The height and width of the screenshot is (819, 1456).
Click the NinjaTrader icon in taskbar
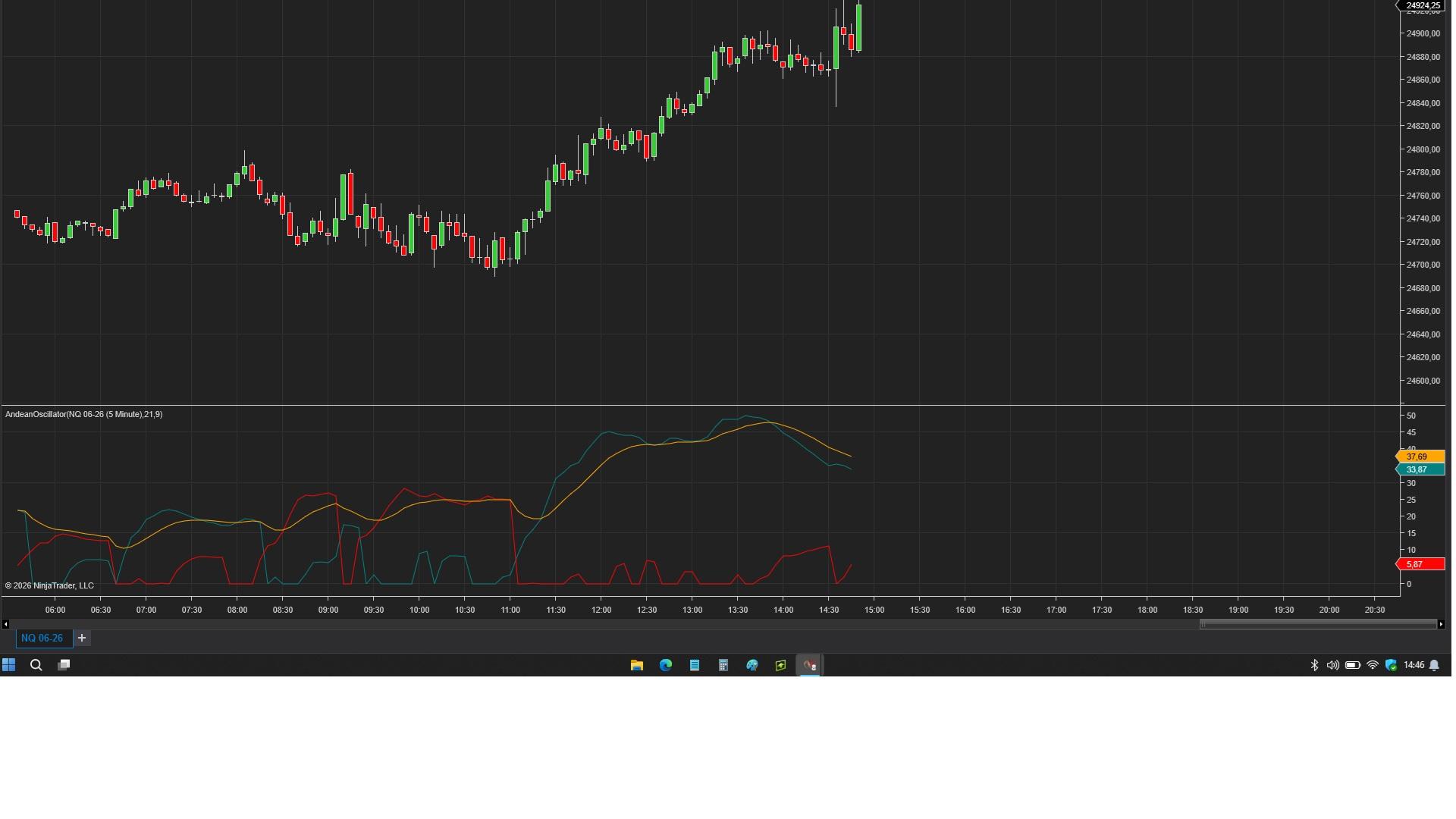click(809, 665)
